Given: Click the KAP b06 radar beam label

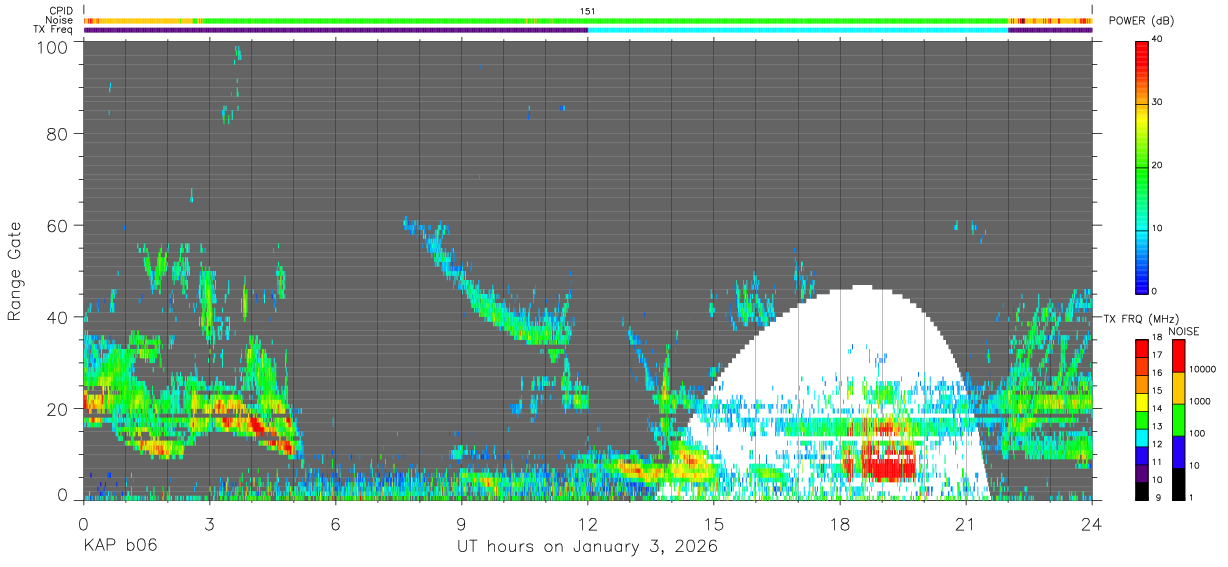Looking at the screenshot, I should [119, 547].
